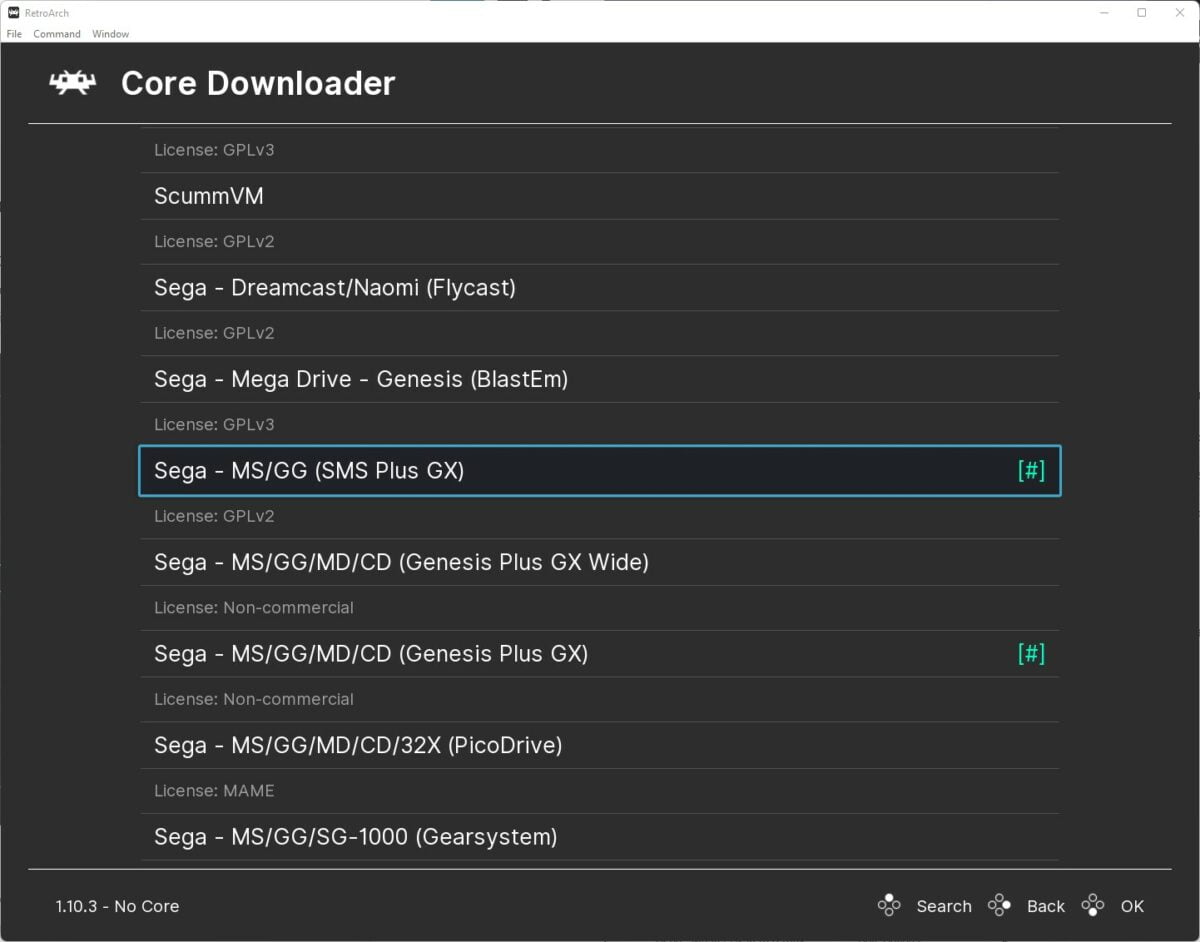
Task: Open the Command menu
Action: click(57, 34)
